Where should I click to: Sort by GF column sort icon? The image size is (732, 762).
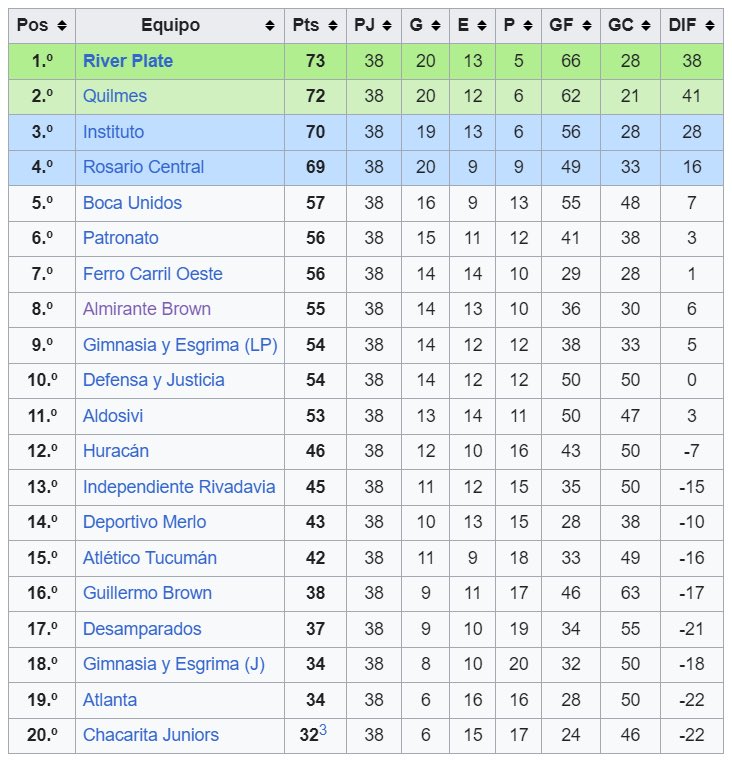587,26
